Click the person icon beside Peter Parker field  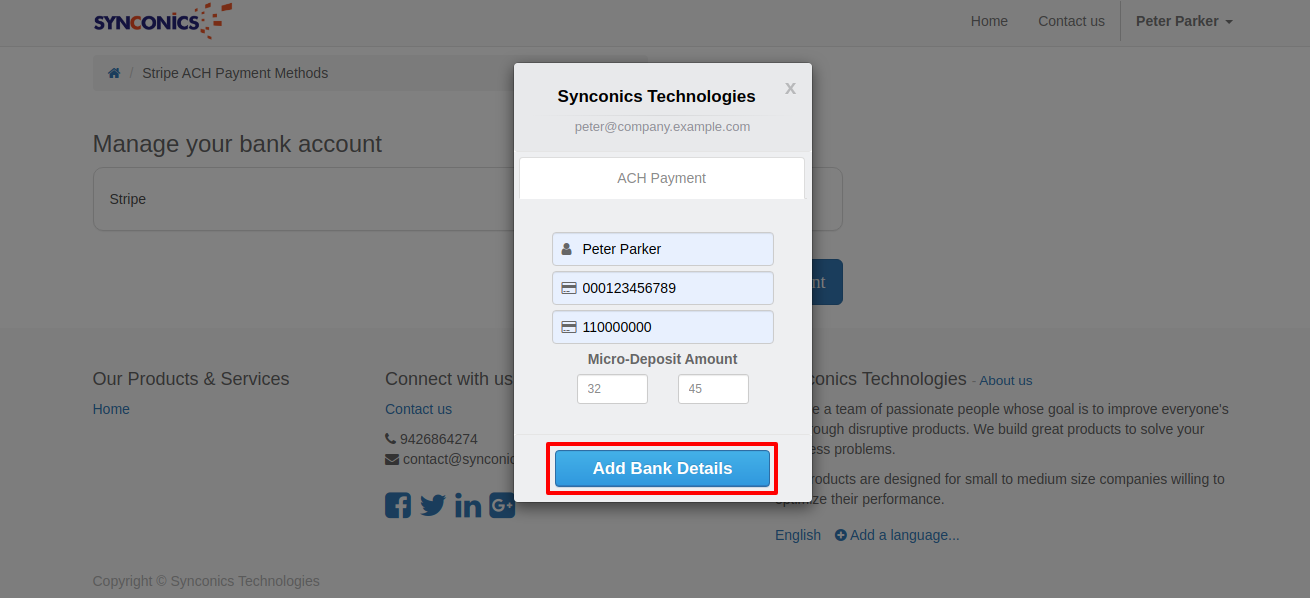point(567,249)
